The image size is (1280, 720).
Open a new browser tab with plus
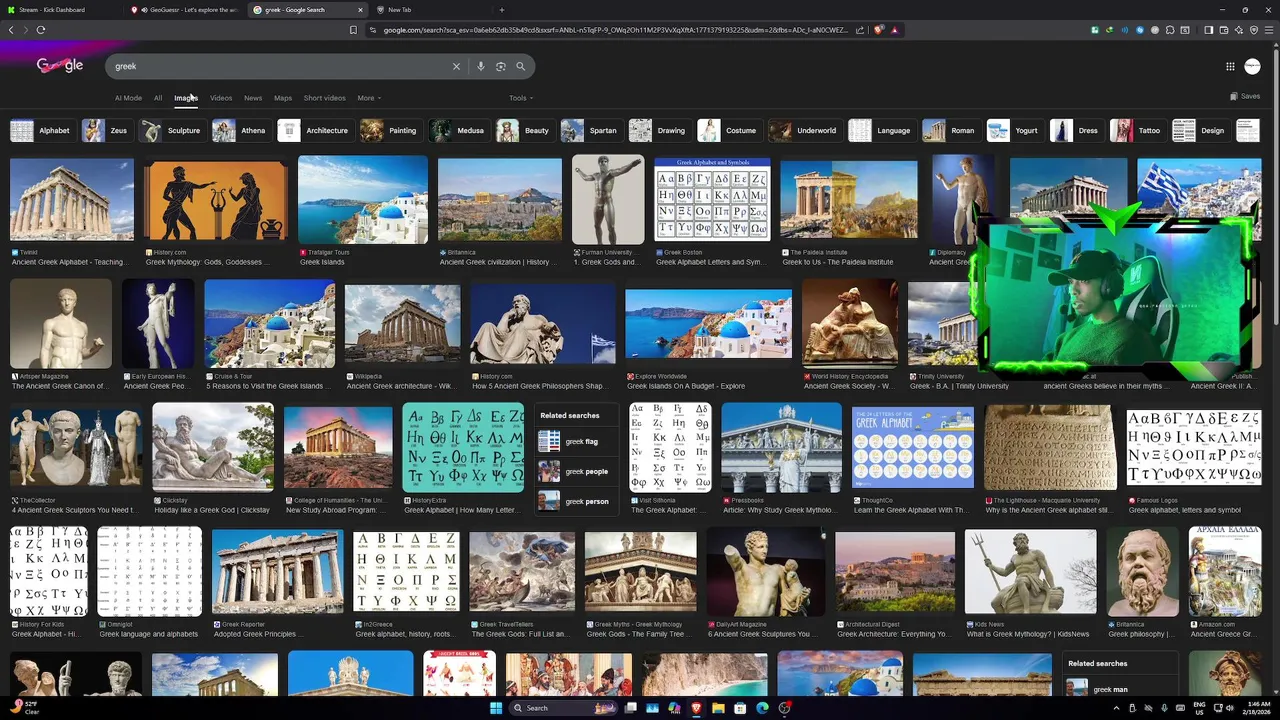pos(502,10)
